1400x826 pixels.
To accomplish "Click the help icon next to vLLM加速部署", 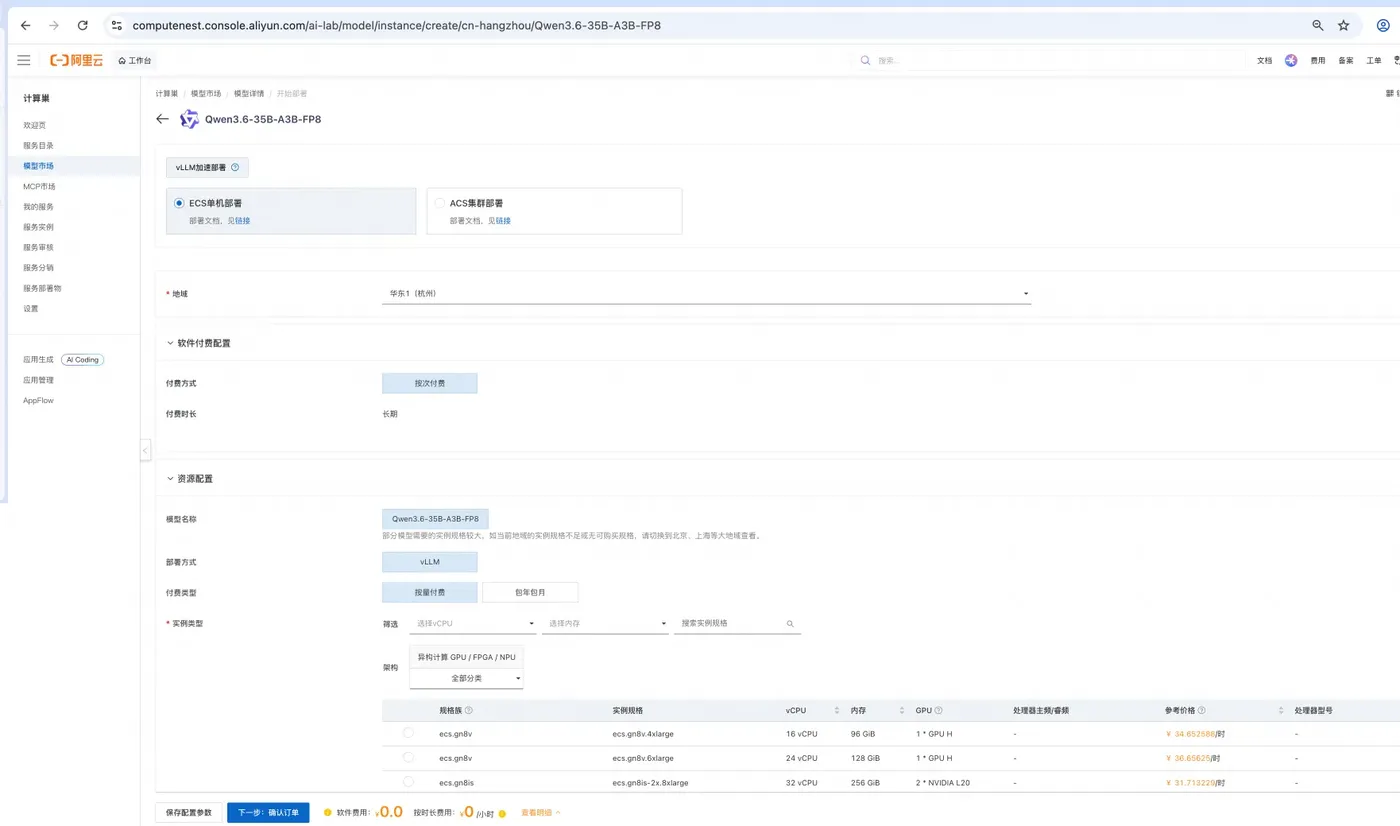I will pyautogui.click(x=234, y=167).
